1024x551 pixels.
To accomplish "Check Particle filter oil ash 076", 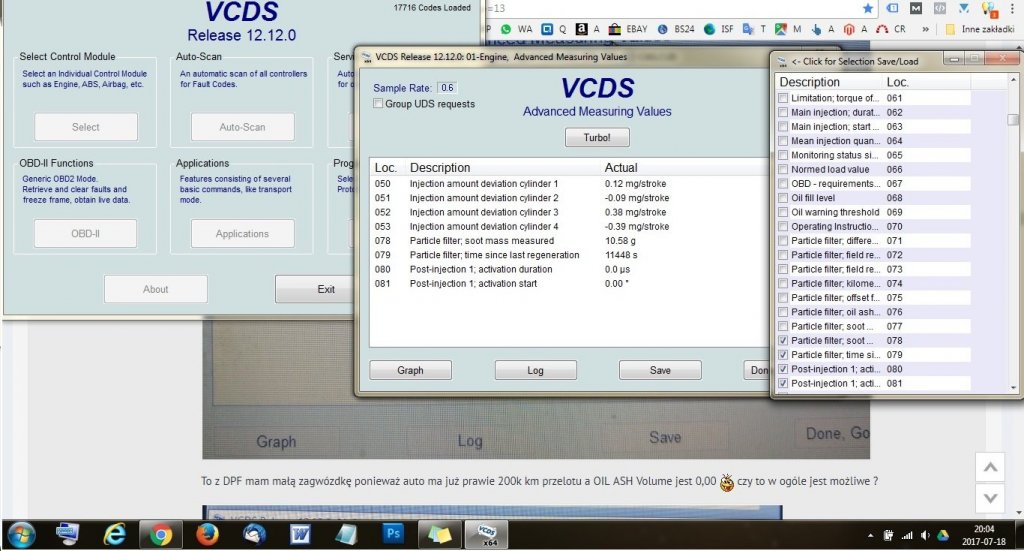I will tap(783, 312).
